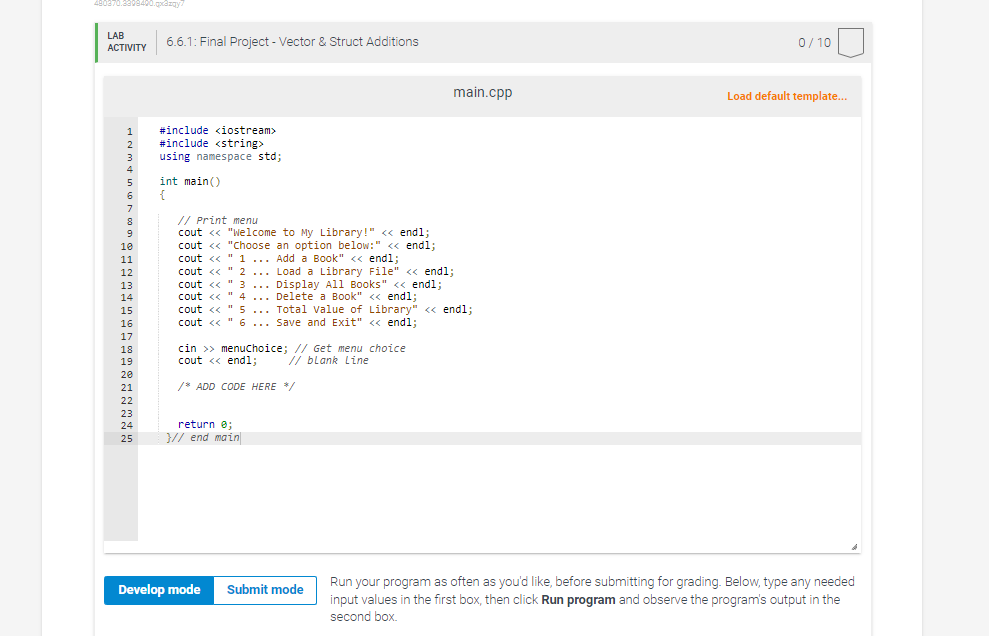989x636 pixels.
Task: Click the lab title 6.6.1 Final Project
Action: pyautogui.click(x=292, y=42)
